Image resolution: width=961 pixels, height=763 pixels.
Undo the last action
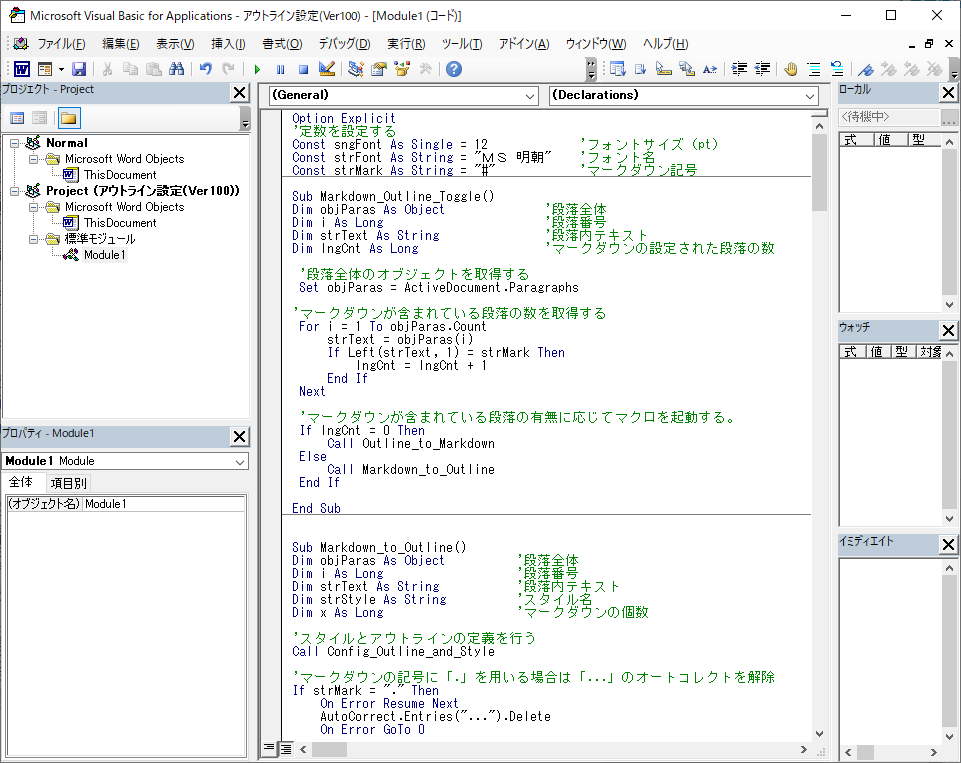click(x=206, y=69)
